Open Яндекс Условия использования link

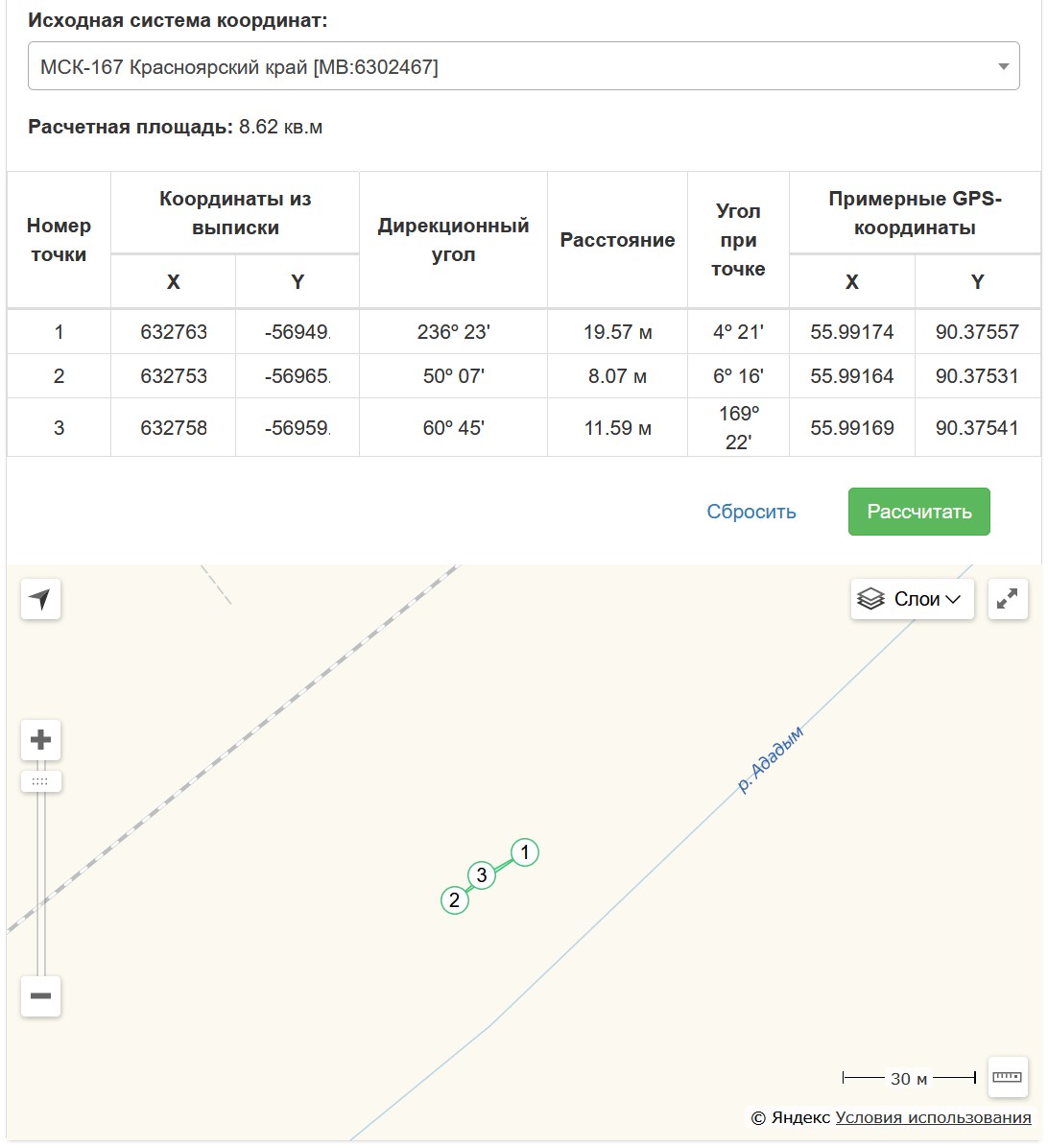933,1117
